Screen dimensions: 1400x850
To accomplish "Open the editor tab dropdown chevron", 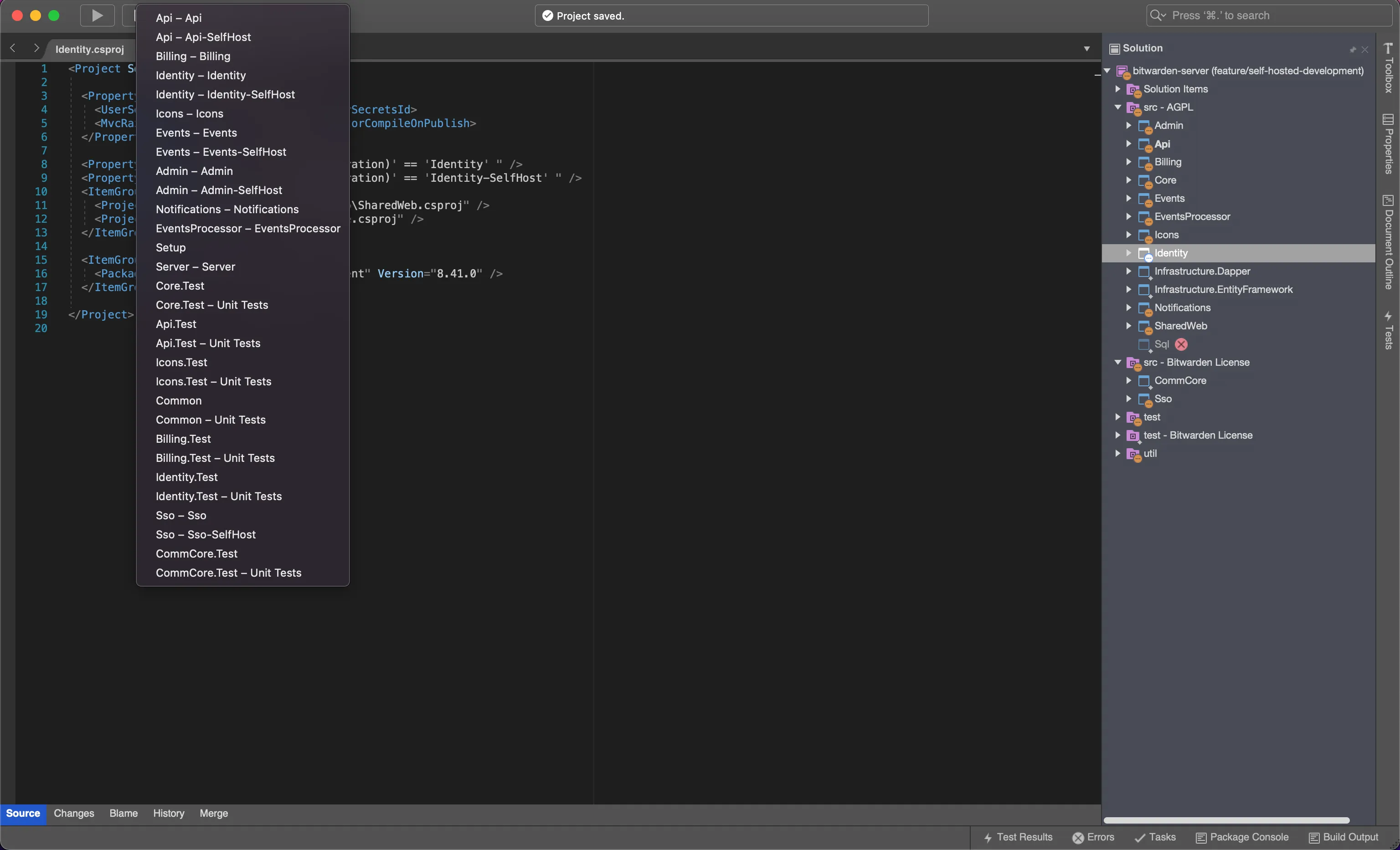I will (1086, 49).
